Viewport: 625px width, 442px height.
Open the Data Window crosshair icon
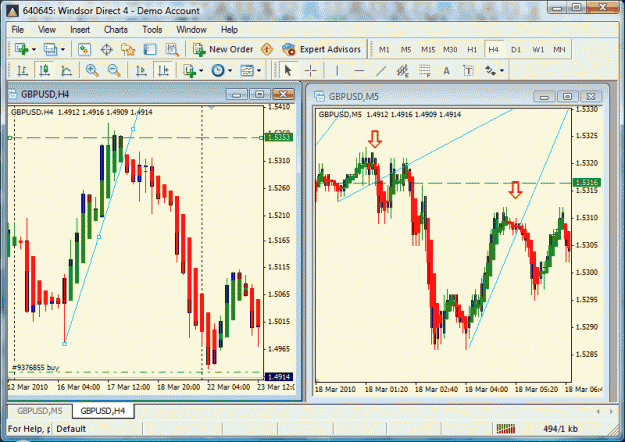pyautogui.click(x=106, y=49)
